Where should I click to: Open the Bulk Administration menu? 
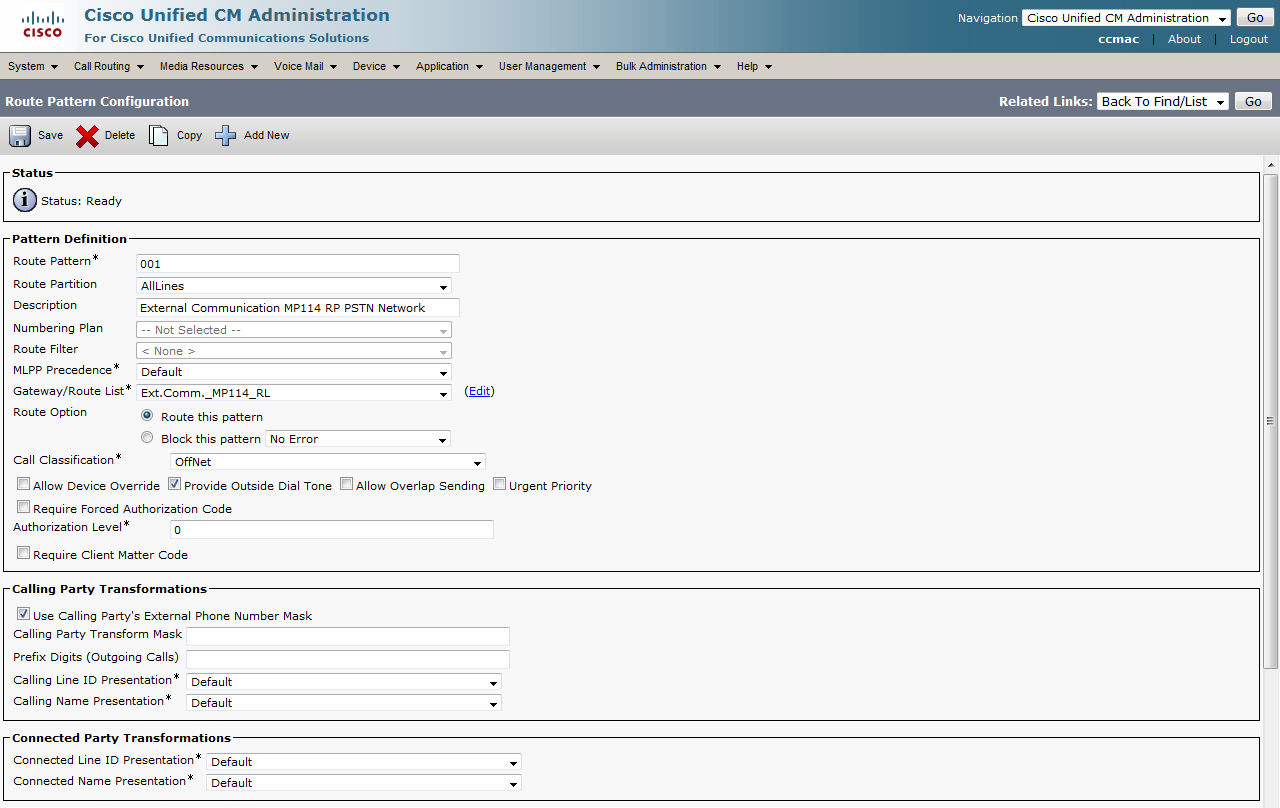tap(667, 67)
